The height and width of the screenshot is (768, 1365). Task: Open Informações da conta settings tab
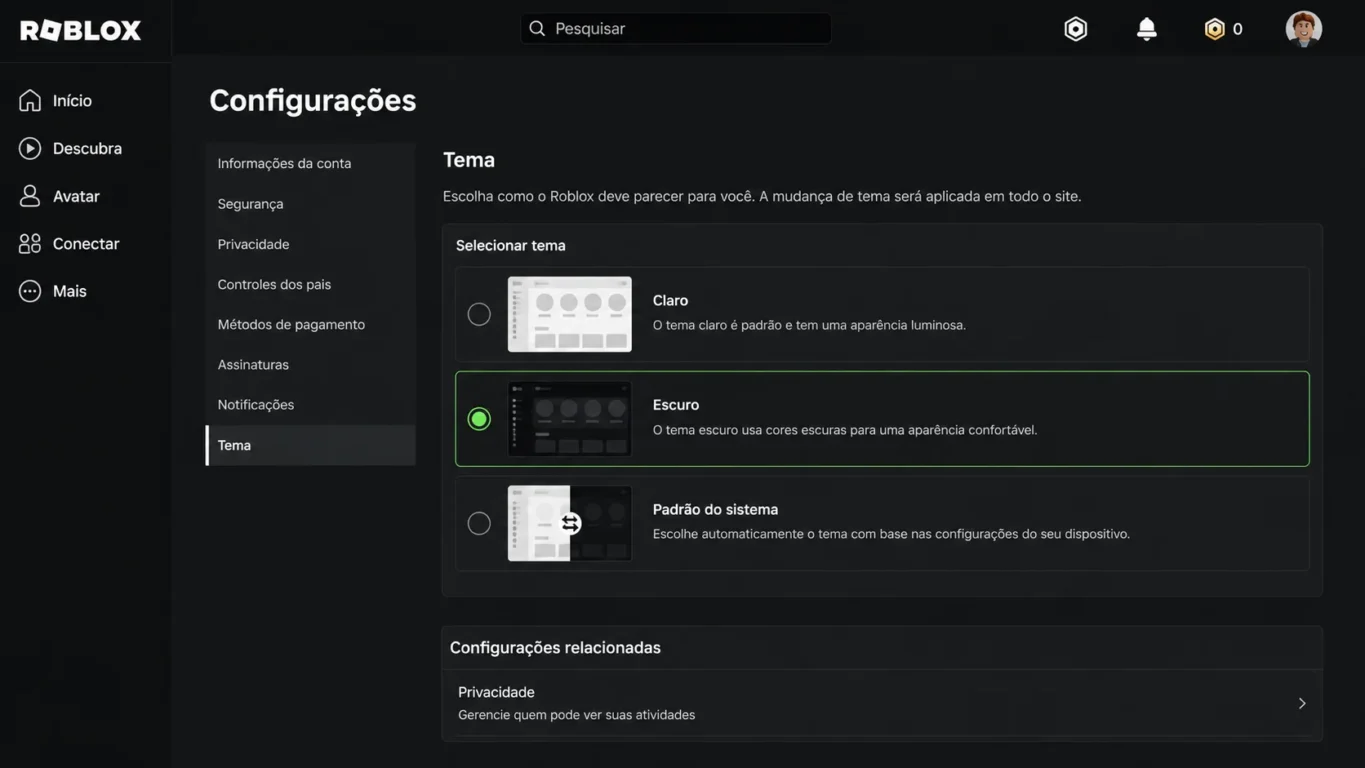coord(310,163)
